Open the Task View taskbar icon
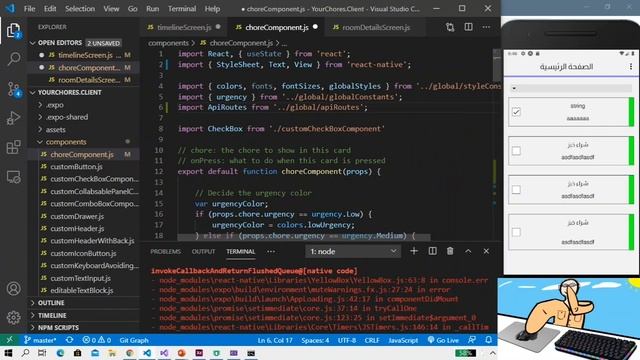 [x=42, y=353]
